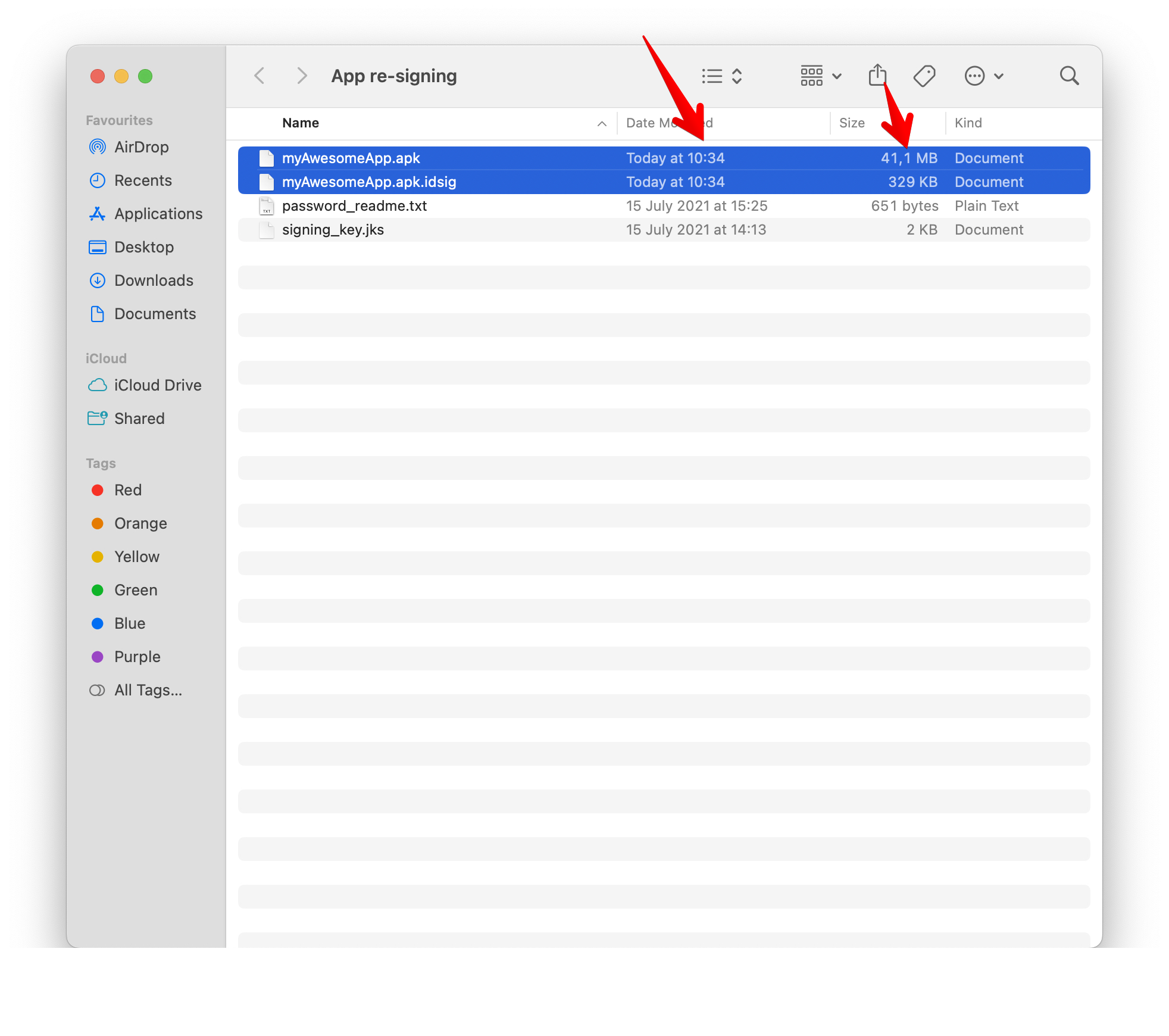
Task: Select the password_readme.txt file
Action: [664, 206]
